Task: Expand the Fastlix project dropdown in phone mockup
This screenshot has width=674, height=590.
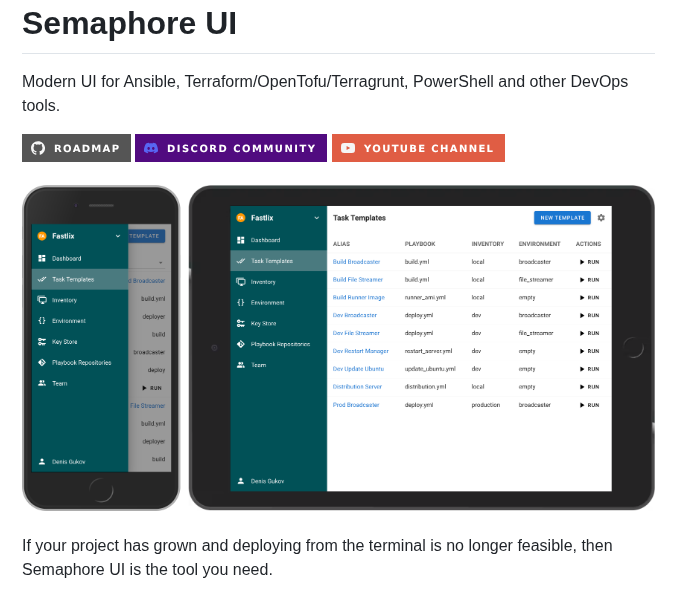Action: [118, 236]
